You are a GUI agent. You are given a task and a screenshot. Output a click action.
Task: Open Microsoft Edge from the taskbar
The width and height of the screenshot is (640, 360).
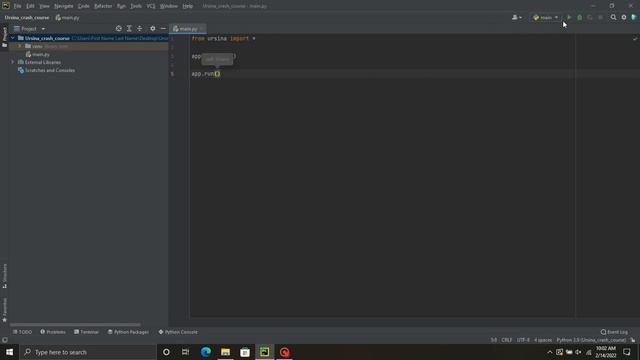[x=206, y=352]
